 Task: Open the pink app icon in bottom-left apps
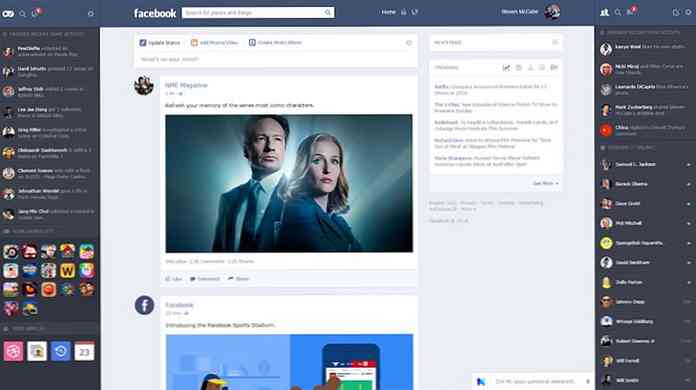[x=13, y=351]
